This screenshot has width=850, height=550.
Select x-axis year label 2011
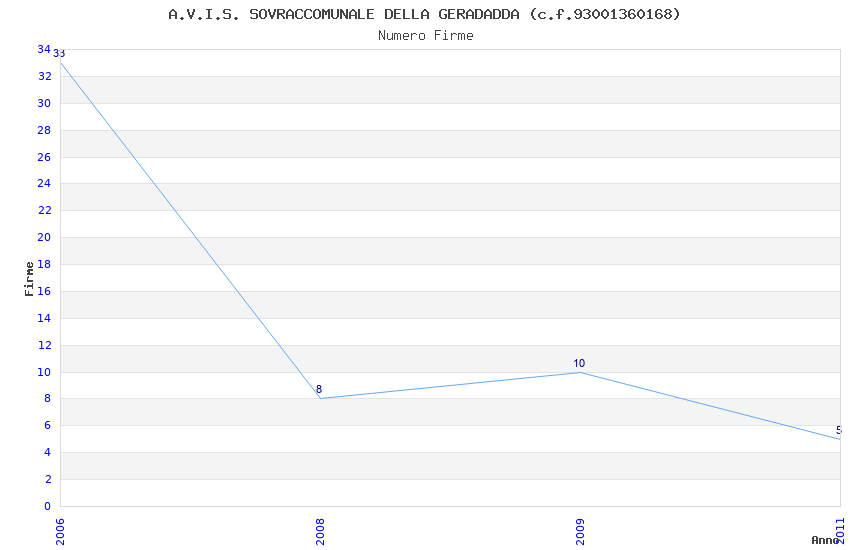coord(840,531)
